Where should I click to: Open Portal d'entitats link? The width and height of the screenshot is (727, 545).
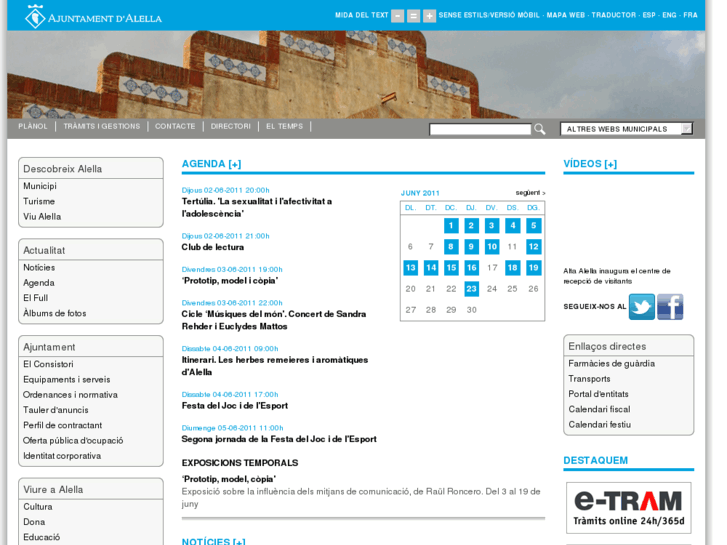599,394
